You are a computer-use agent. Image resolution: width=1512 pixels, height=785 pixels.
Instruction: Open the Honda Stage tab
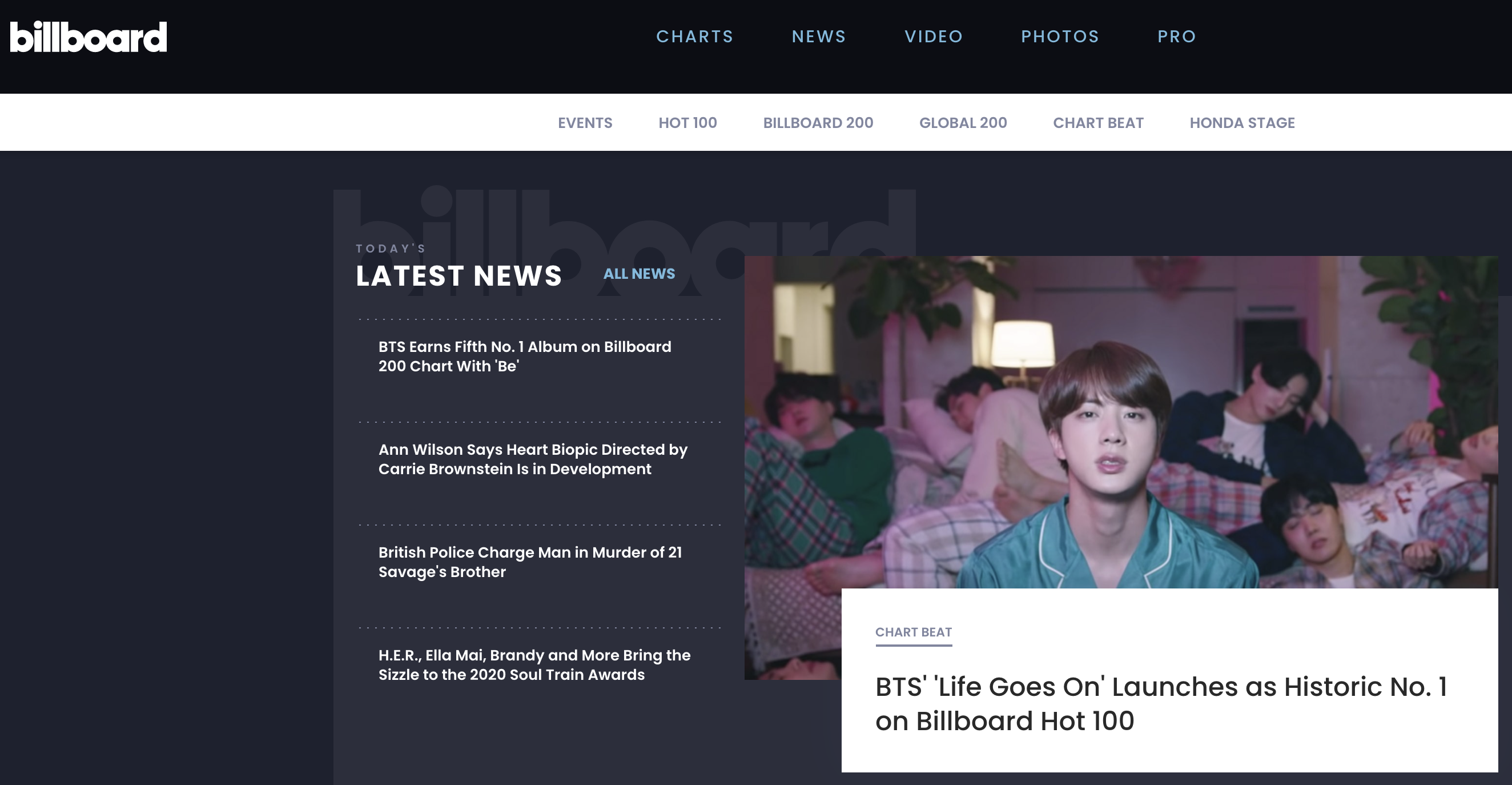1241,123
